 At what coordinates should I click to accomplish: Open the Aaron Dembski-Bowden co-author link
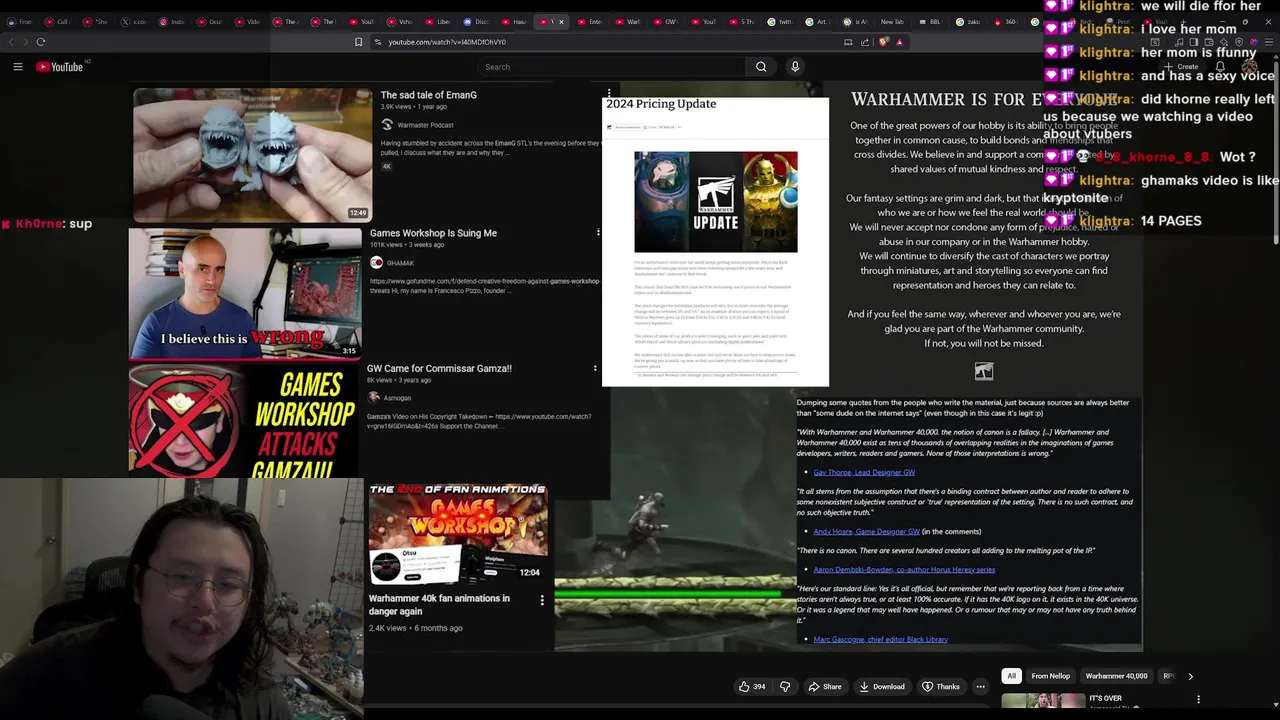point(904,570)
